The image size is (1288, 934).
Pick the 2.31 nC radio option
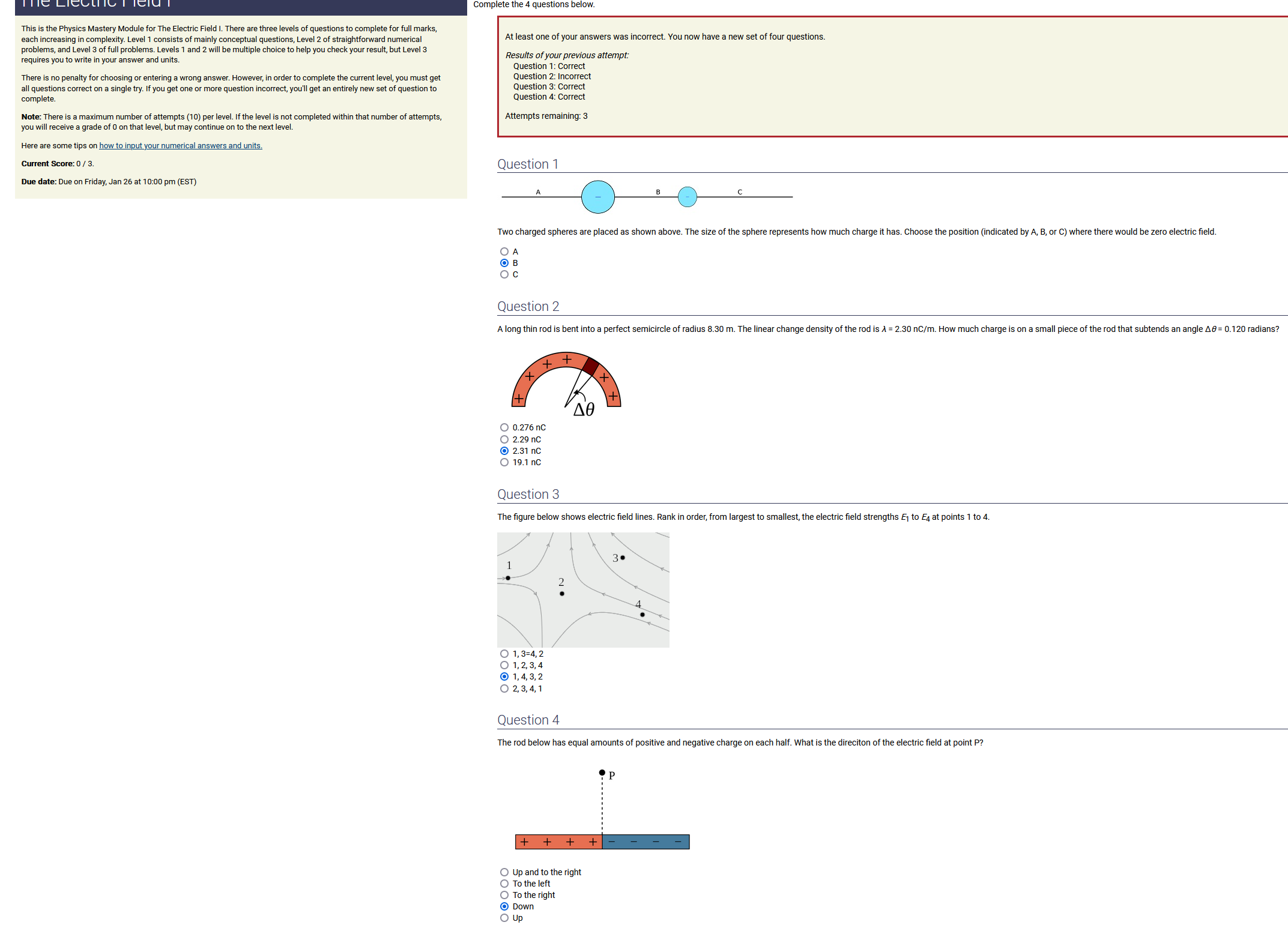pos(504,451)
